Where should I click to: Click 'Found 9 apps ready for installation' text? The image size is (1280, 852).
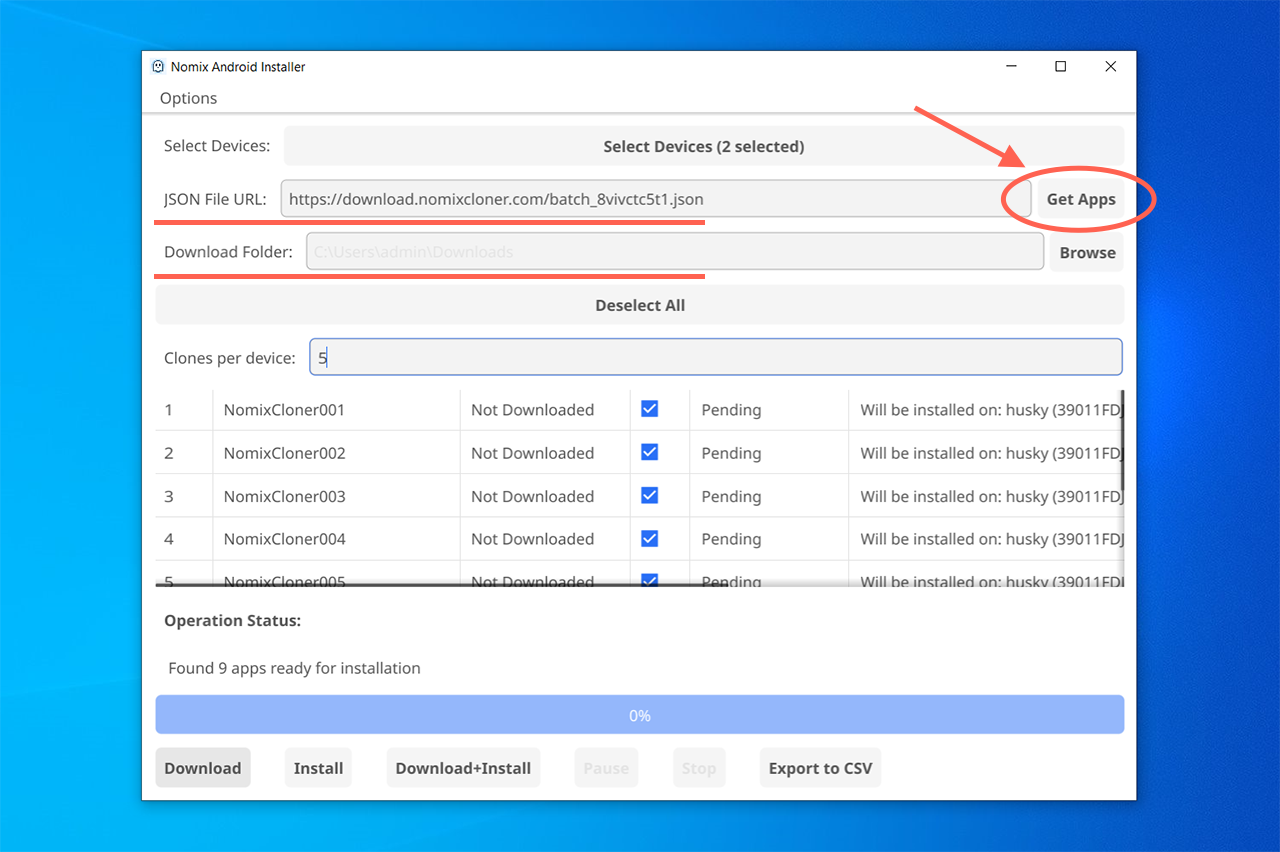click(x=294, y=668)
